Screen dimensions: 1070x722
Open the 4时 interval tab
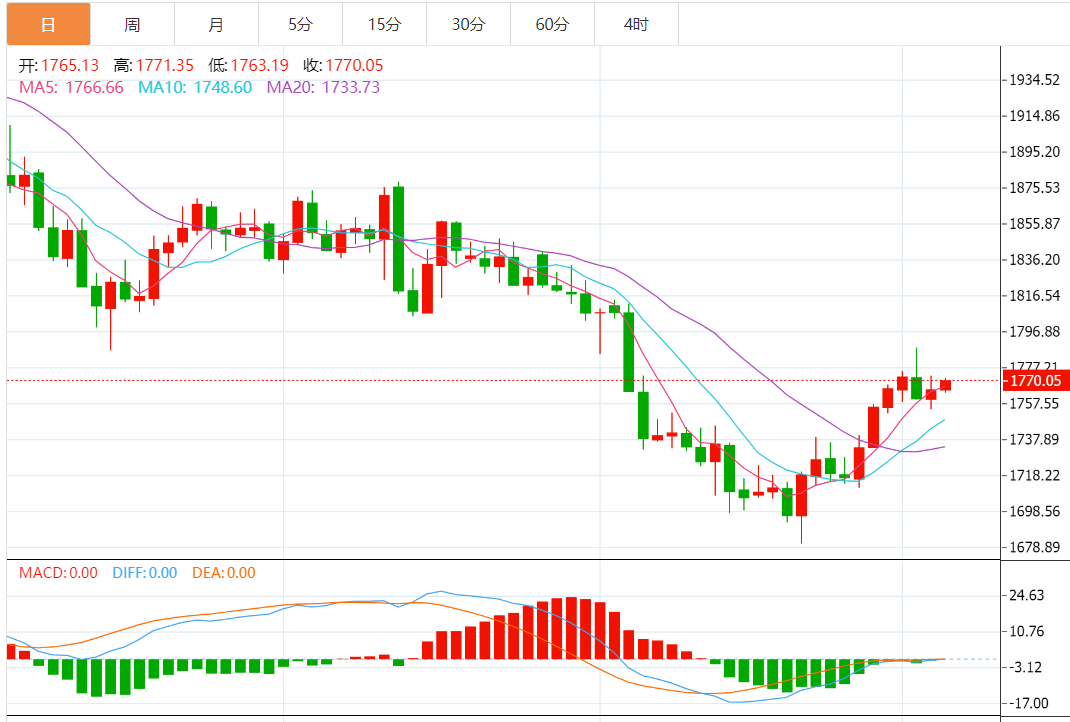tap(636, 25)
